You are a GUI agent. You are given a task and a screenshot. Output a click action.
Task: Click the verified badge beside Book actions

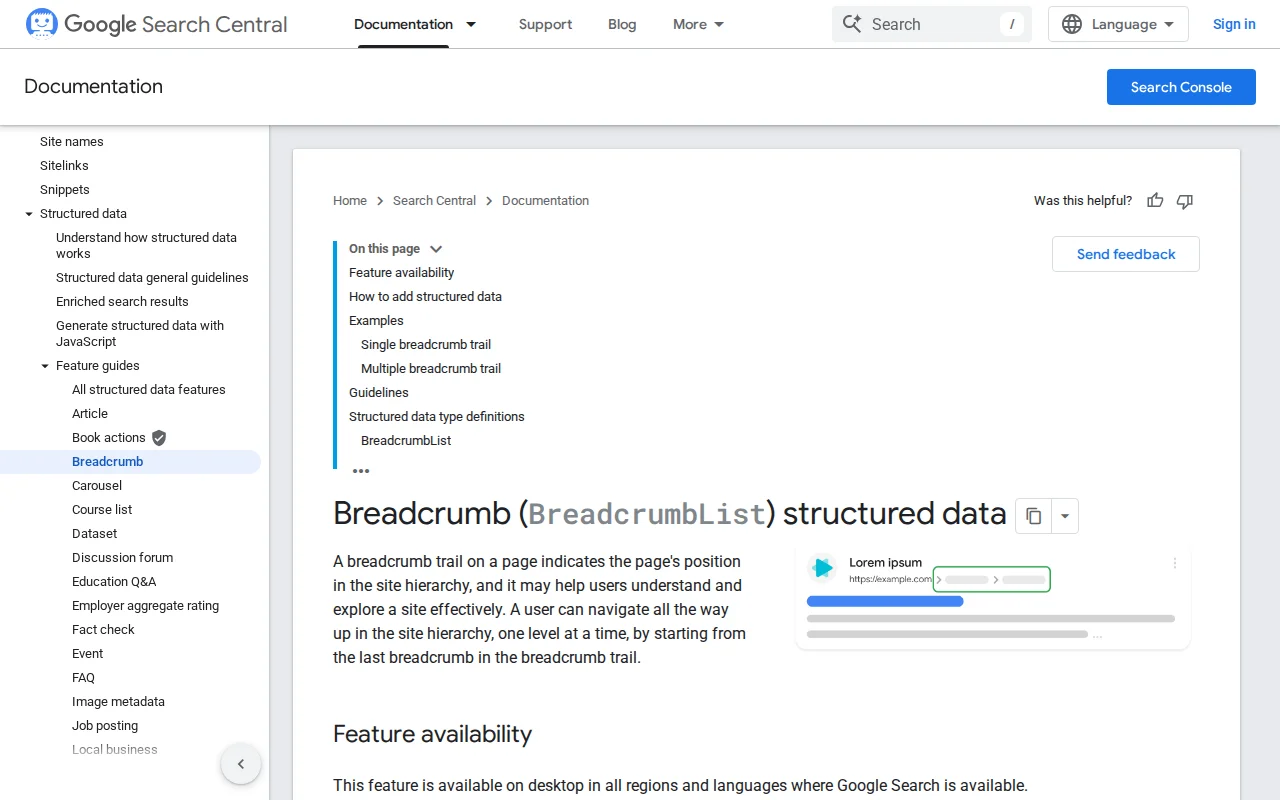(x=158, y=437)
